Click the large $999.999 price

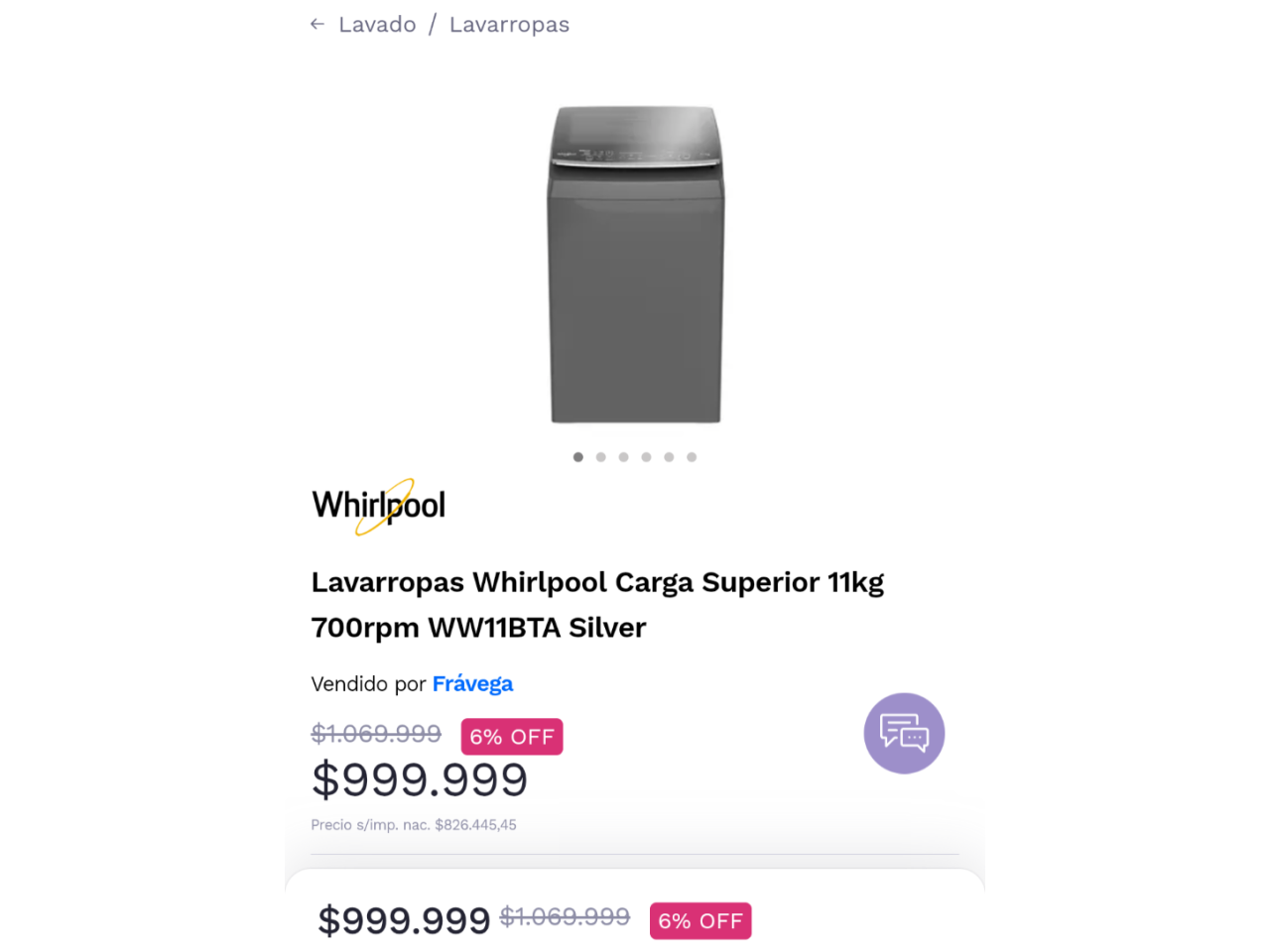click(x=420, y=779)
